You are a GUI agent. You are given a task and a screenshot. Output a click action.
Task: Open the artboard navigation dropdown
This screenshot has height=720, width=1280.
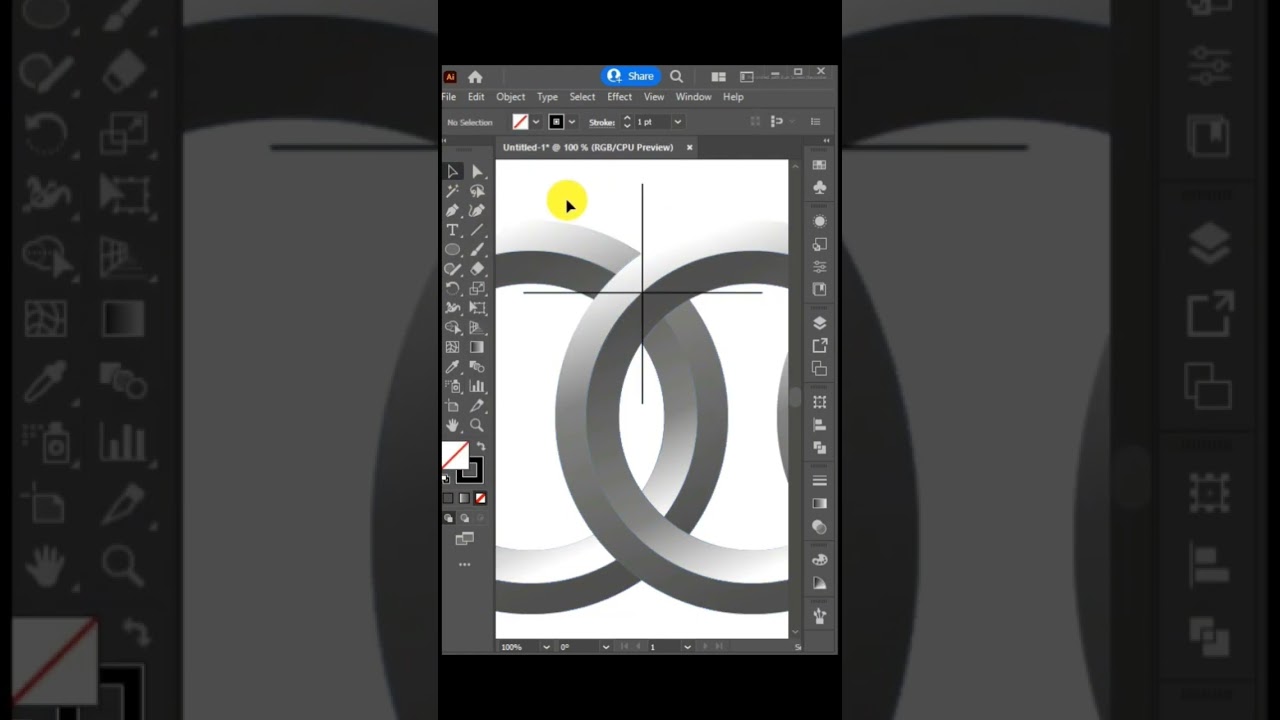687,647
